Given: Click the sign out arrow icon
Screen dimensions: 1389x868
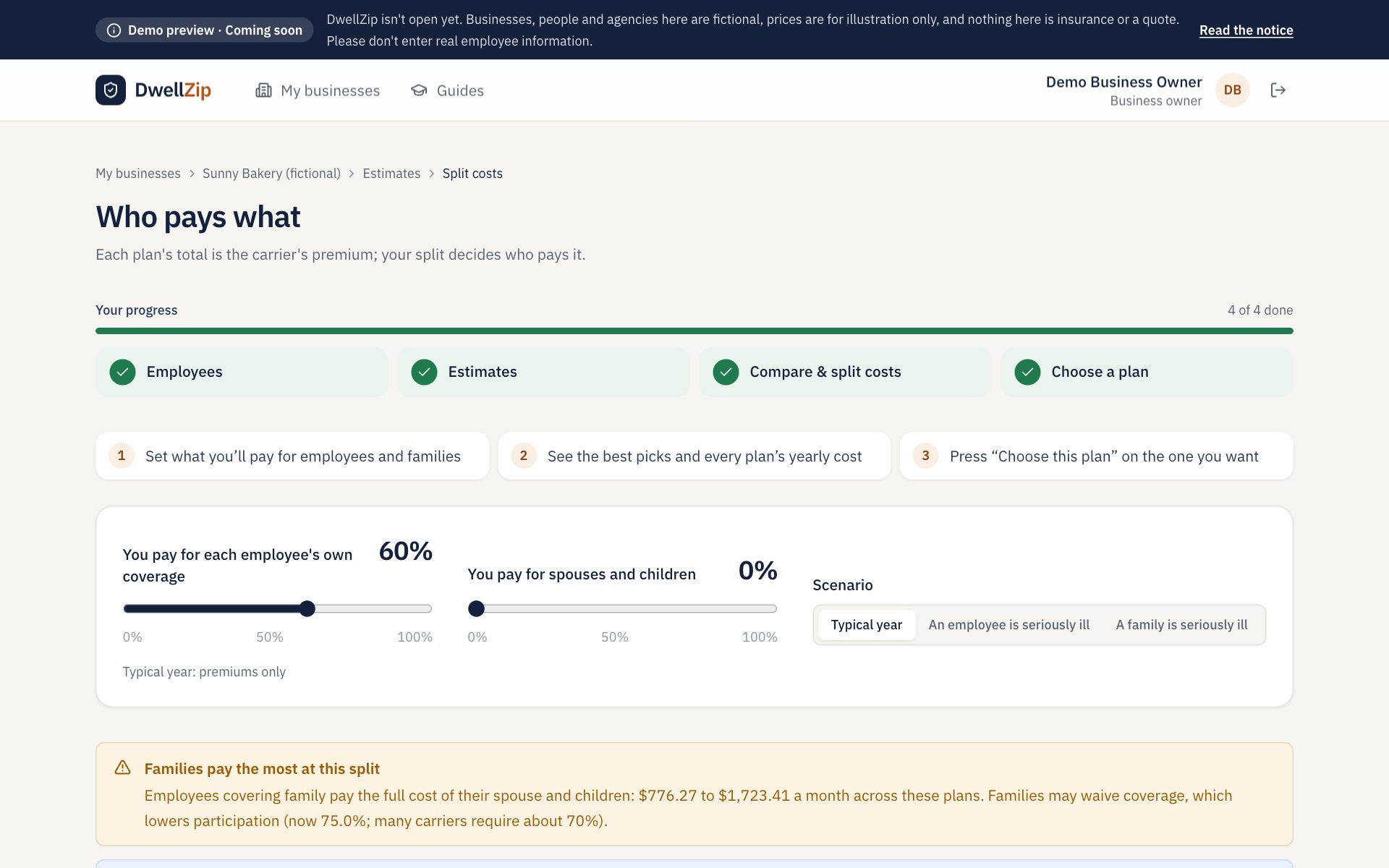Looking at the screenshot, I should 1278,90.
